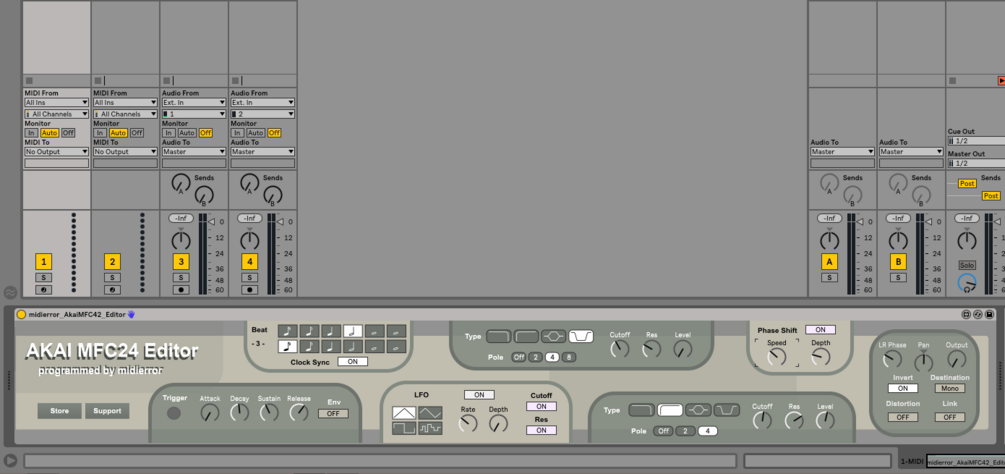Choose the highlighted sixteenth note in triplet row
The width and height of the screenshot is (1005, 474).
(x=288, y=347)
